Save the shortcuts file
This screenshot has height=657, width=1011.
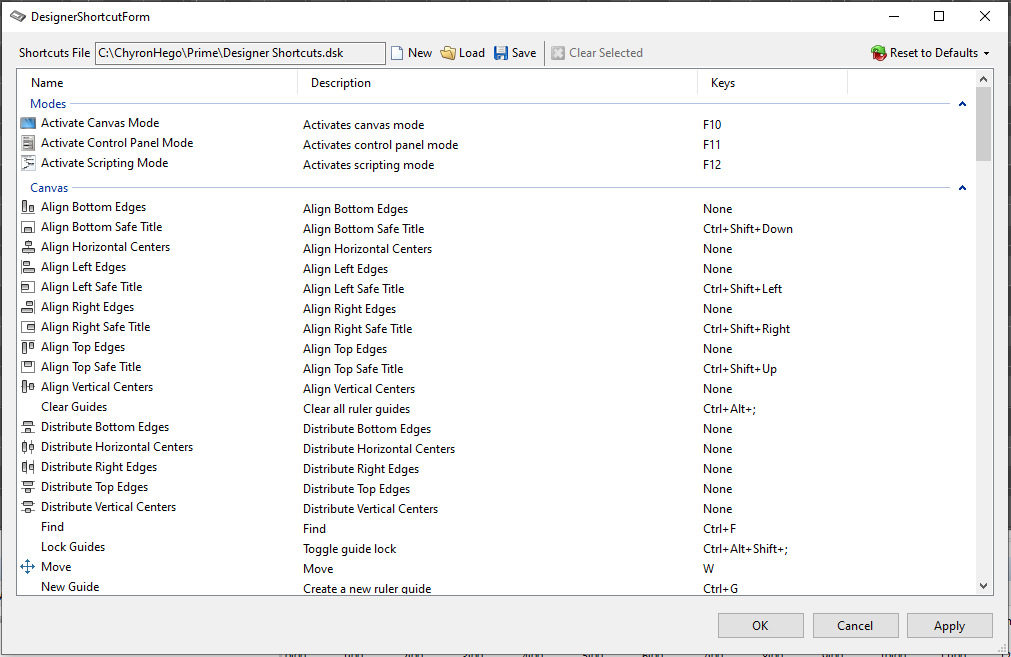(x=515, y=53)
